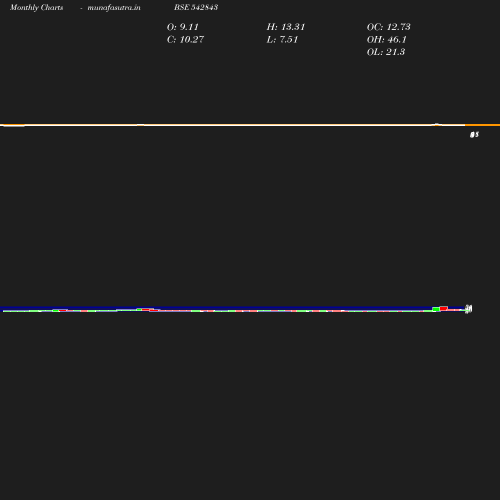The height and width of the screenshot is (500, 500).
Task: Click the large red candlestick near chart end
Action: click(x=444, y=308)
